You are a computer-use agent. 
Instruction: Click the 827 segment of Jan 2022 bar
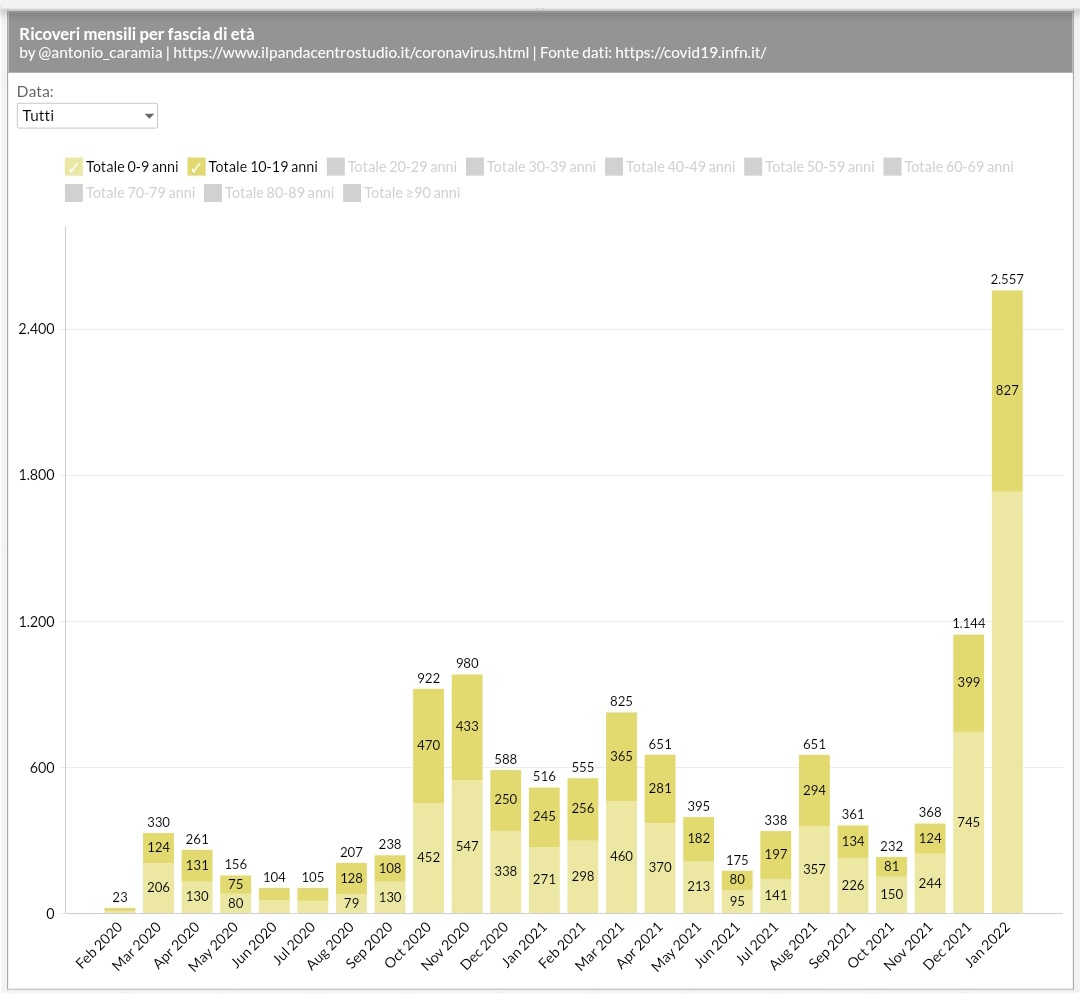tap(1007, 390)
